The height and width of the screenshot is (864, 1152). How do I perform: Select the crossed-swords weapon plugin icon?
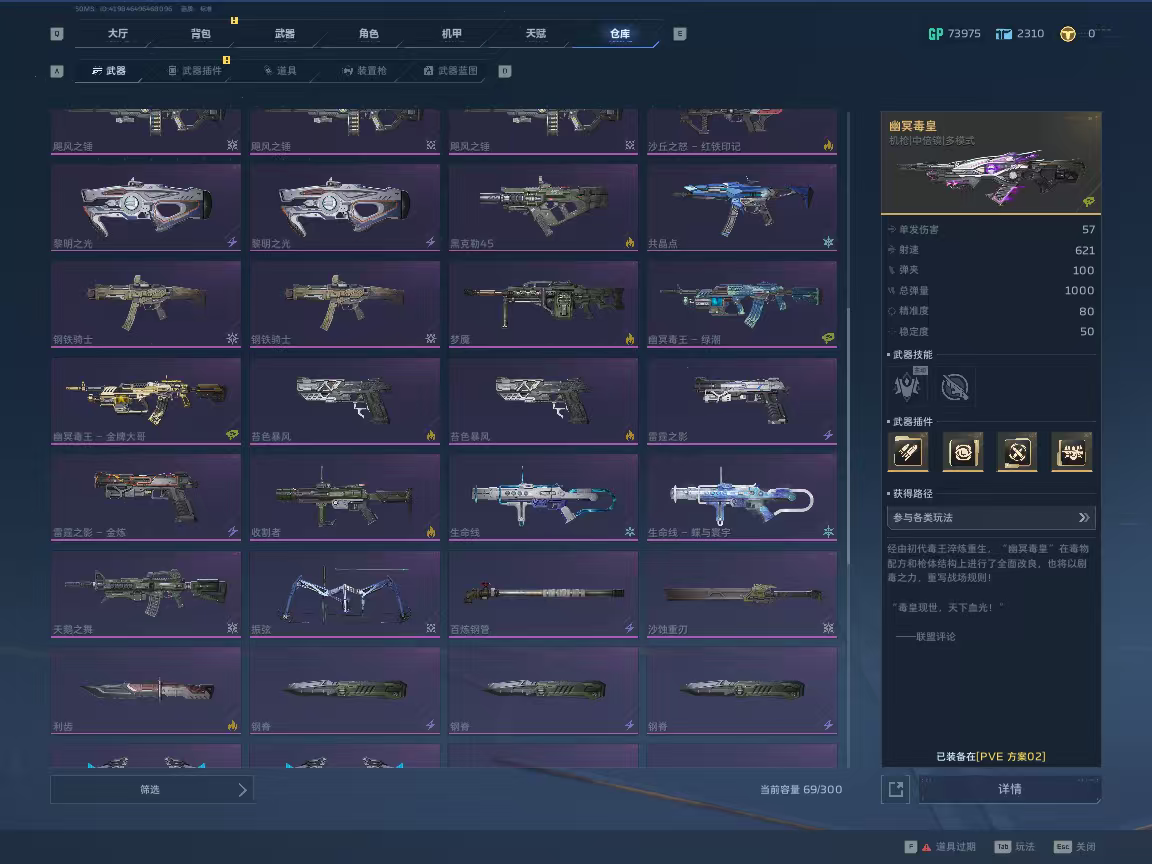(x=1017, y=452)
